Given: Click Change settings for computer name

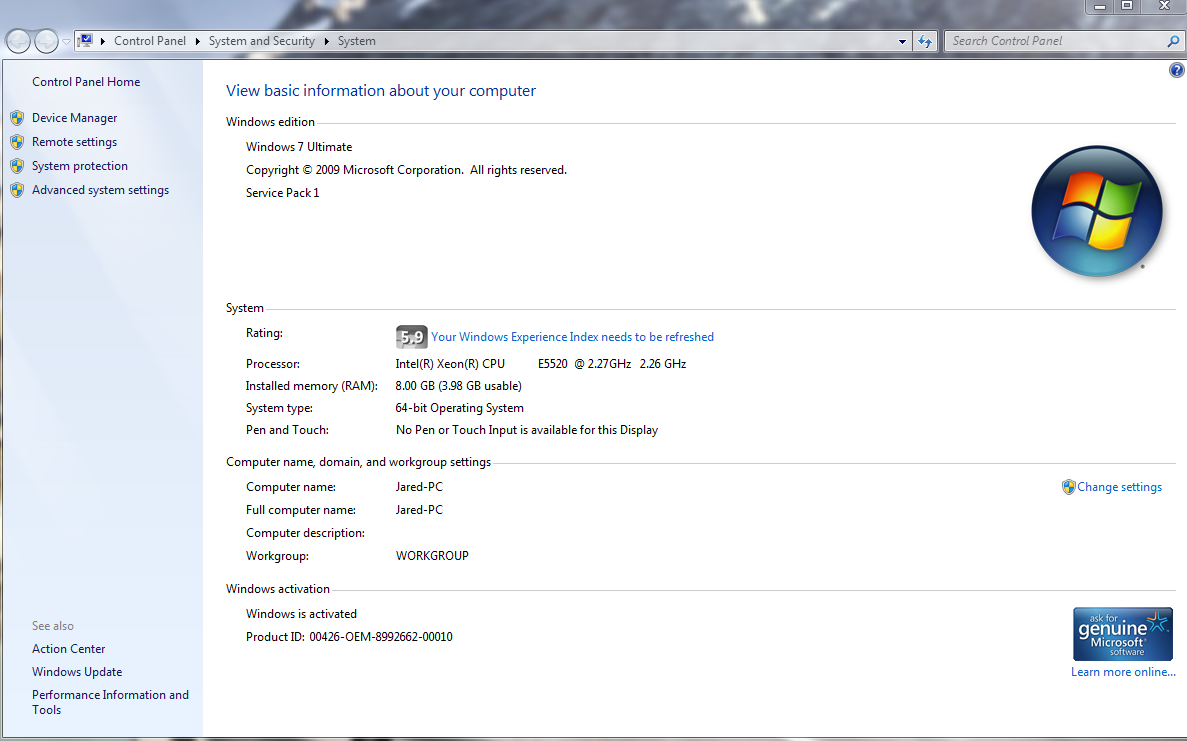Looking at the screenshot, I should coord(1120,487).
